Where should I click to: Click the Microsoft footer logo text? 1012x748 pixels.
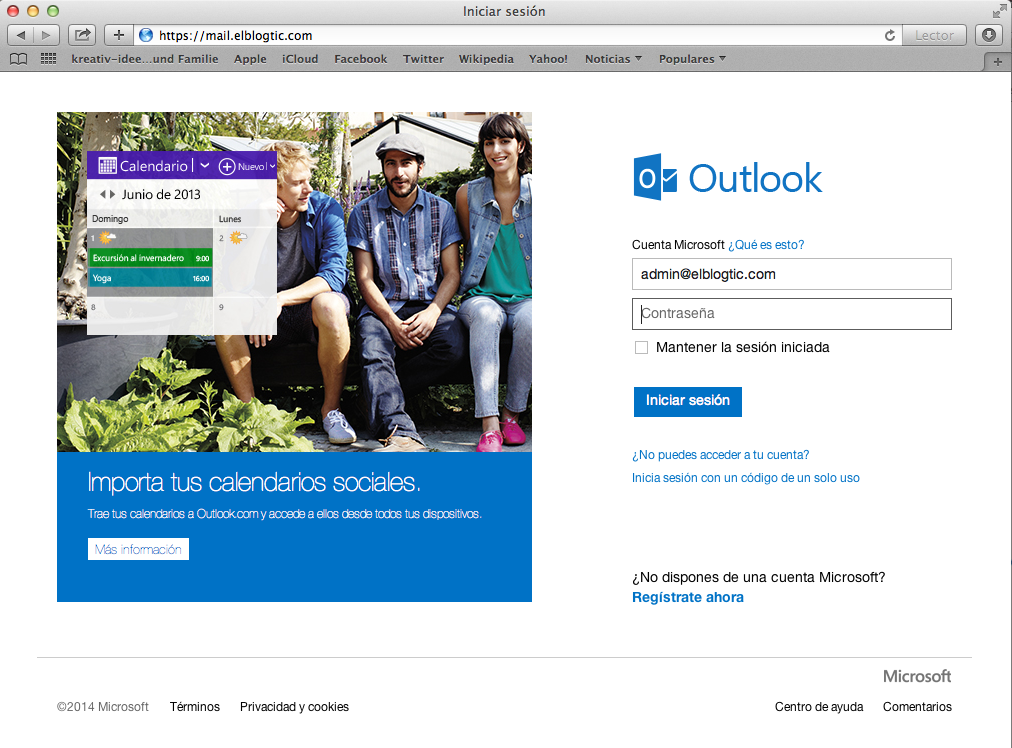(916, 676)
